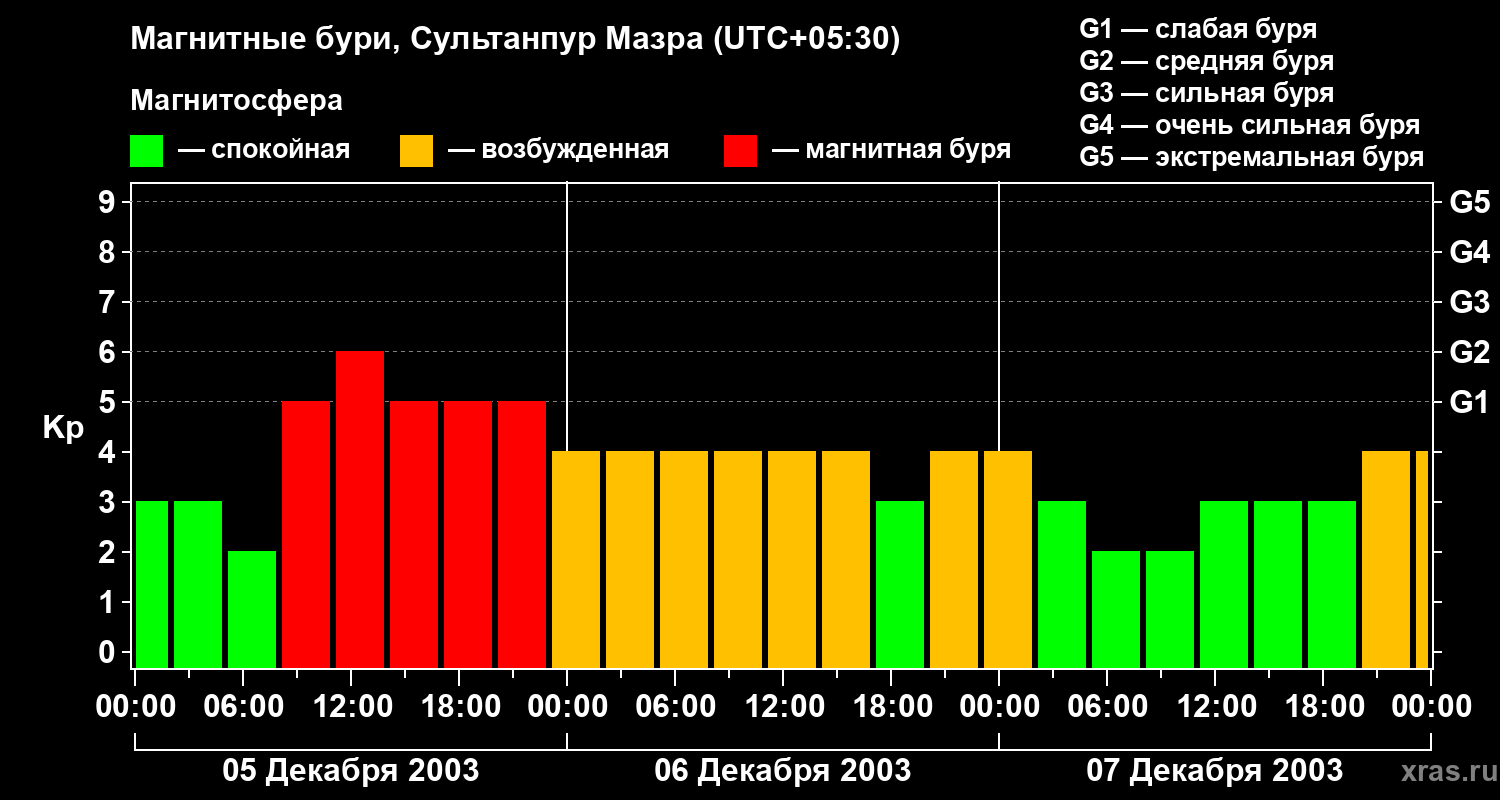This screenshot has height=800, width=1500.
Task: Click the 'G2' label on the right axis
Action: pos(1469,352)
